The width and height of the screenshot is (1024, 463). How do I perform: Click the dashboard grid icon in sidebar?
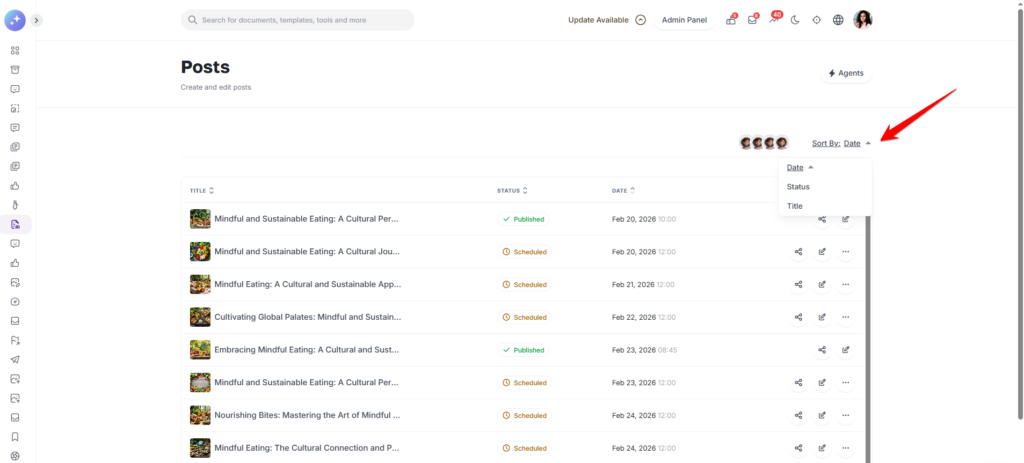tap(15, 50)
